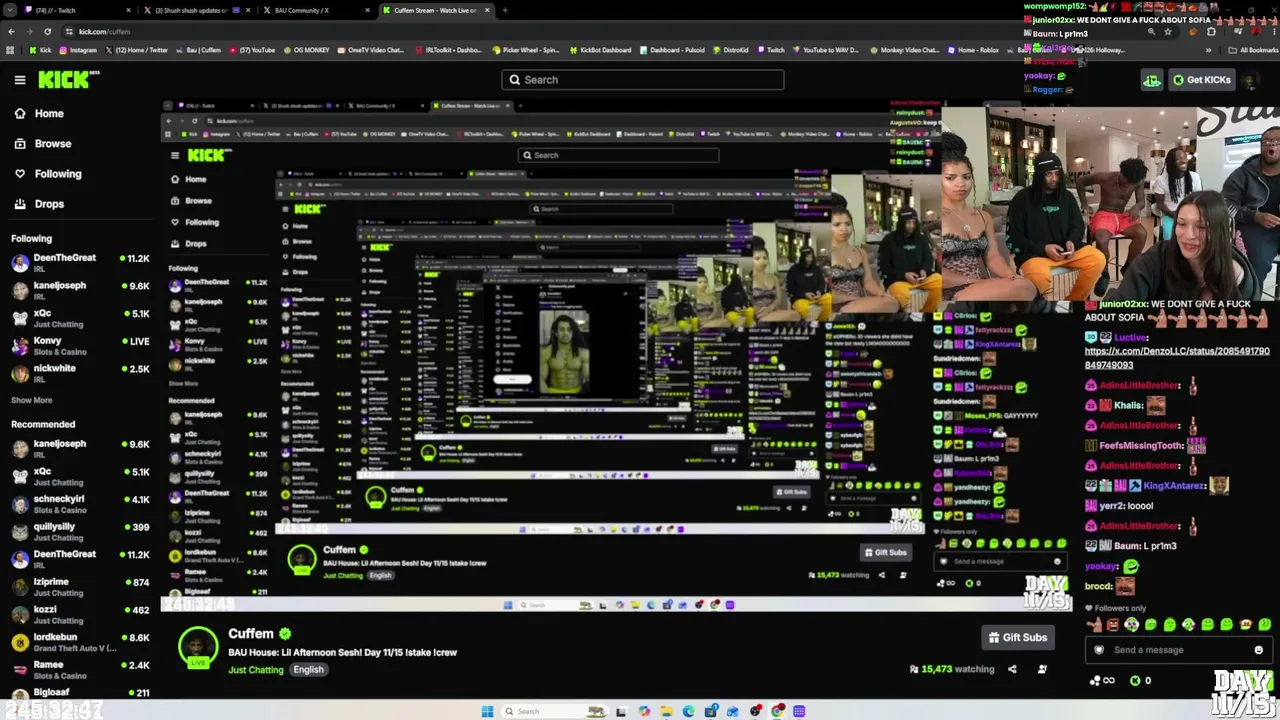
Task: Open Copilot from the taskbar
Action: (643, 711)
